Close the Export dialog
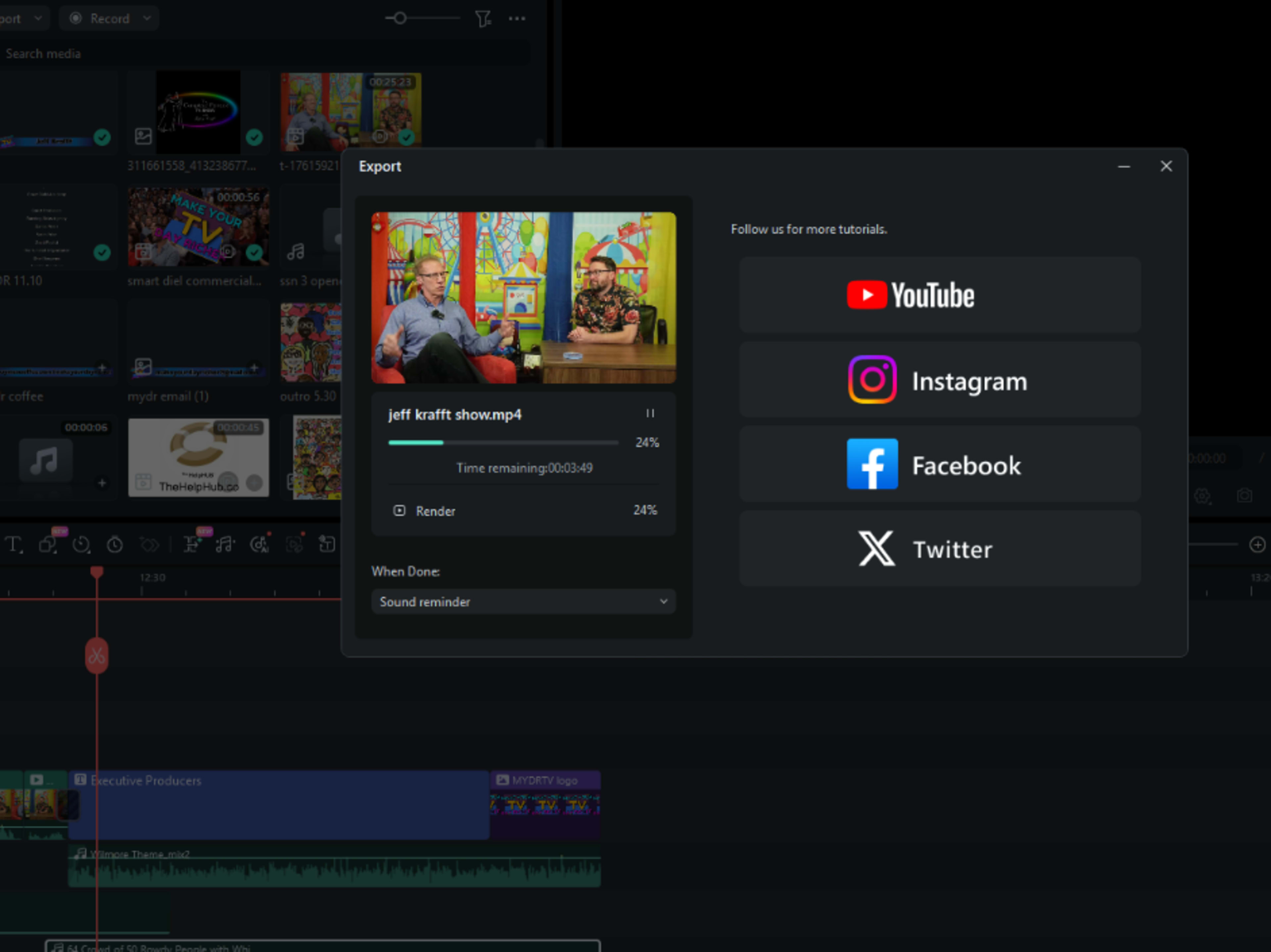Viewport: 1271px width, 952px height. 1166,167
